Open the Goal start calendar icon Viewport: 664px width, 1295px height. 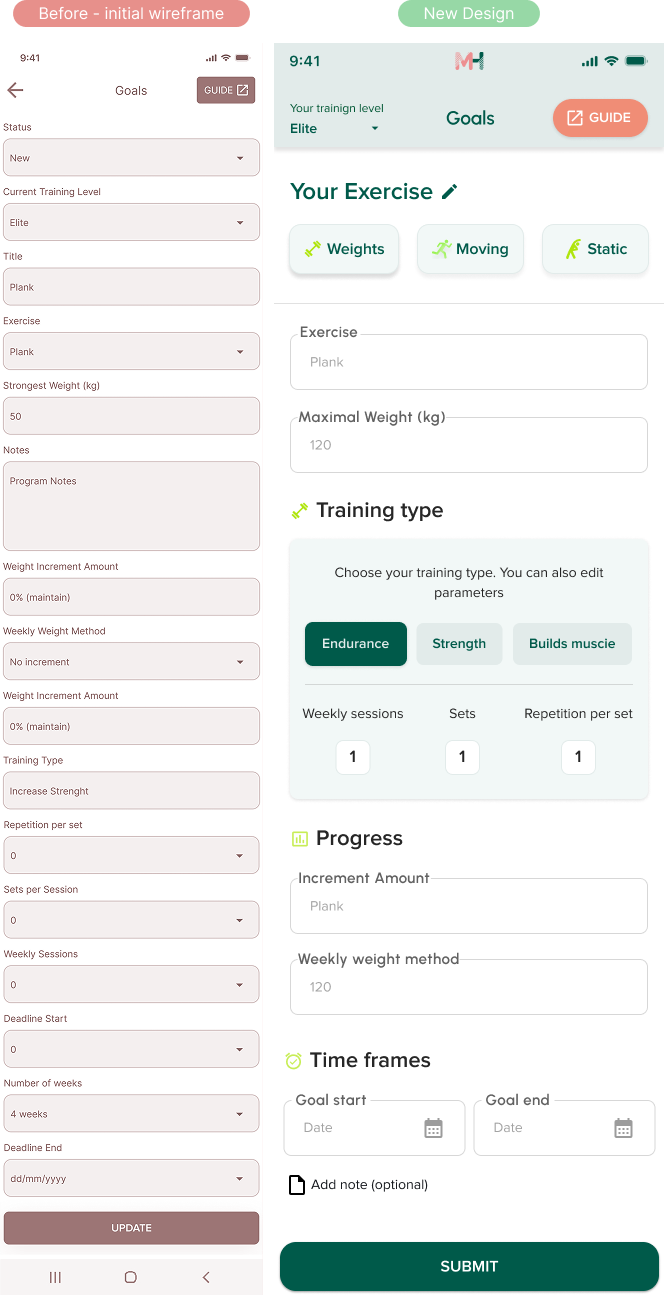pyautogui.click(x=433, y=1128)
